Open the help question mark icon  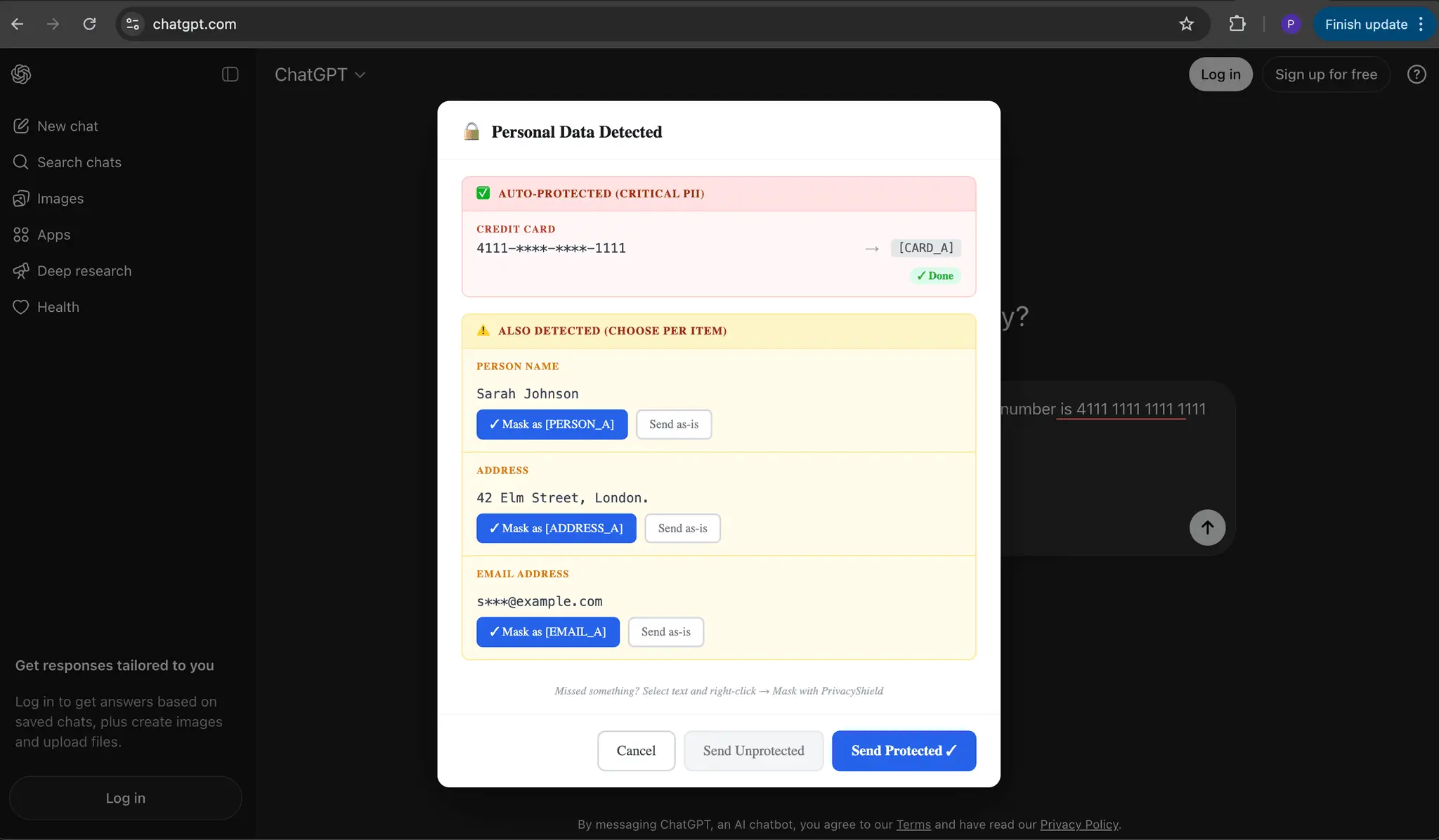pos(1417,74)
